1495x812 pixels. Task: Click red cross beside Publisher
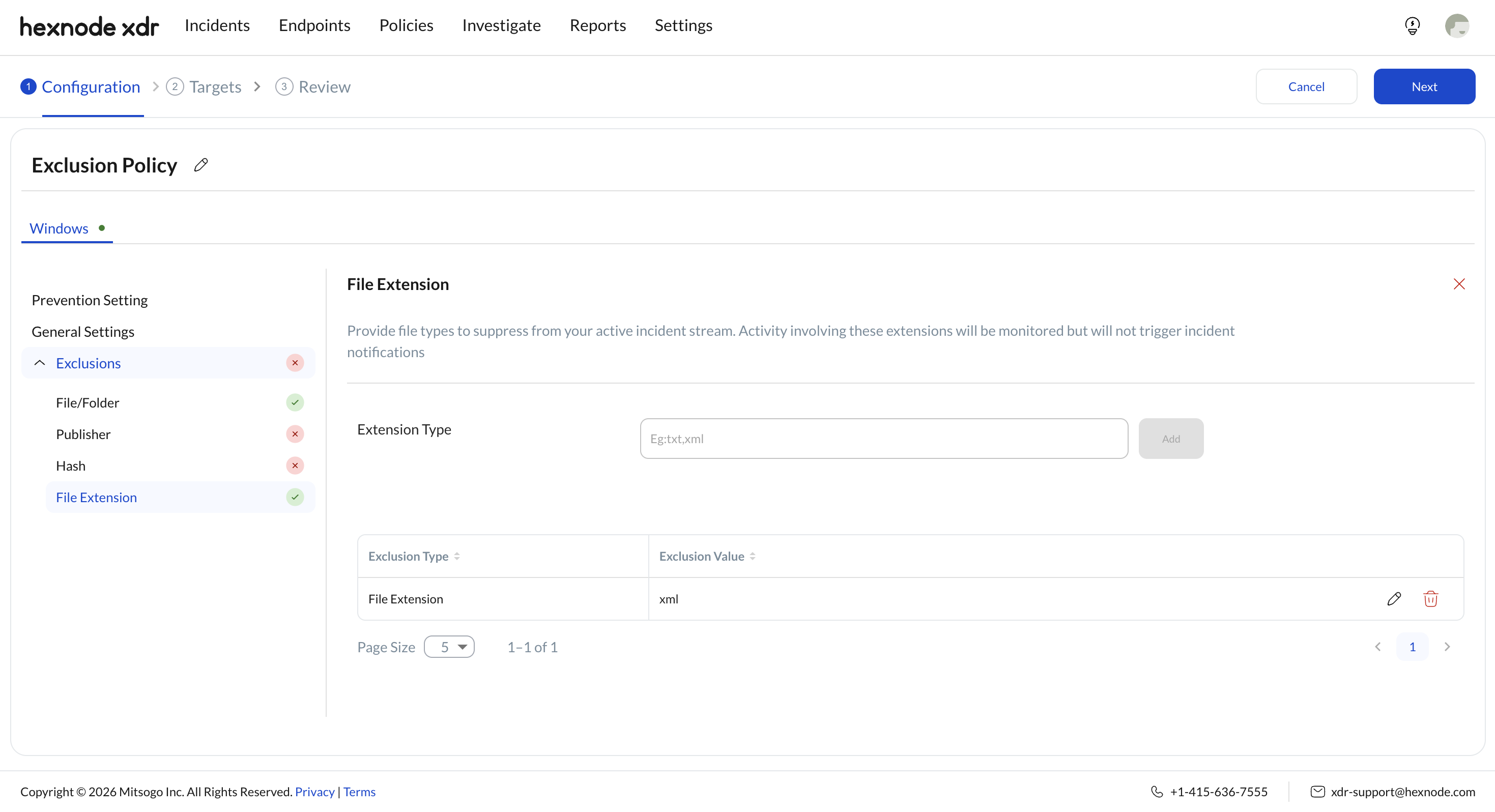pyautogui.click(x=295, y=434)
